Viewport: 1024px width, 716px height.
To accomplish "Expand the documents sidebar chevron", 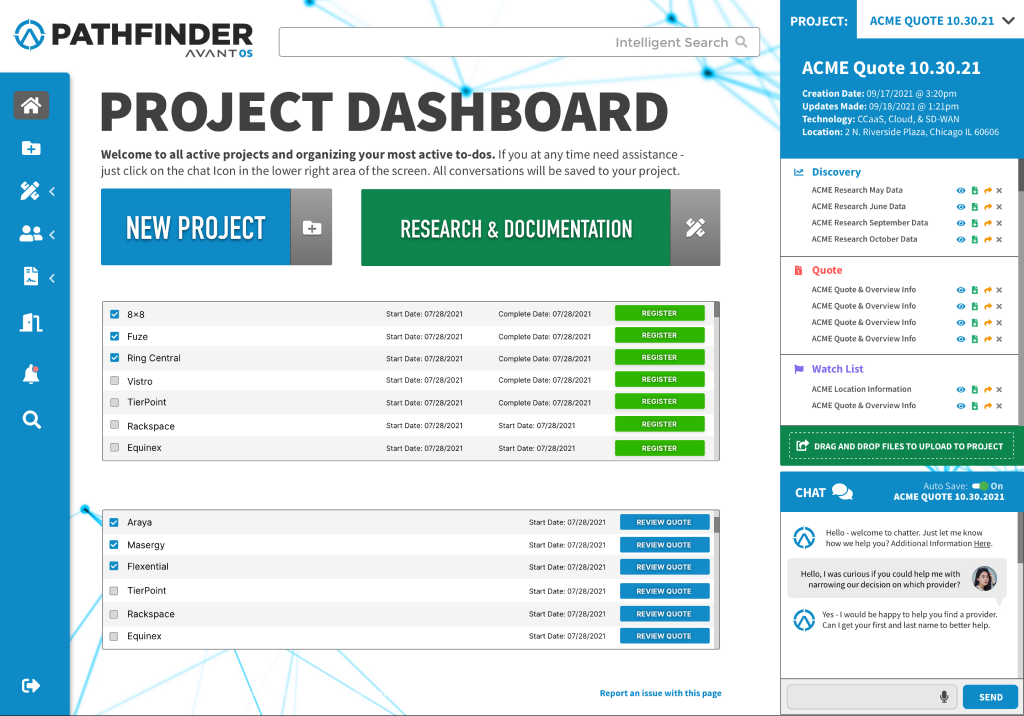I will 52,278.
